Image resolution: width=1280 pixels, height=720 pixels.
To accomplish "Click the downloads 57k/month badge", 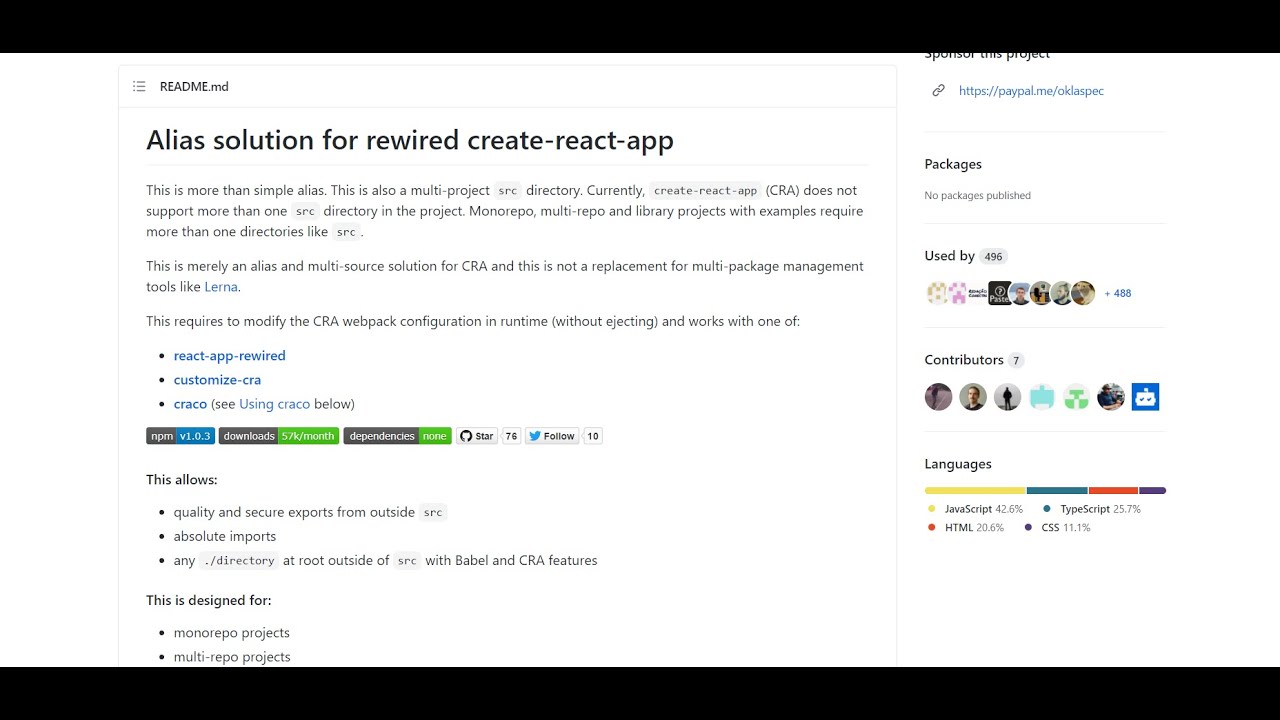I will pos(279,436).
